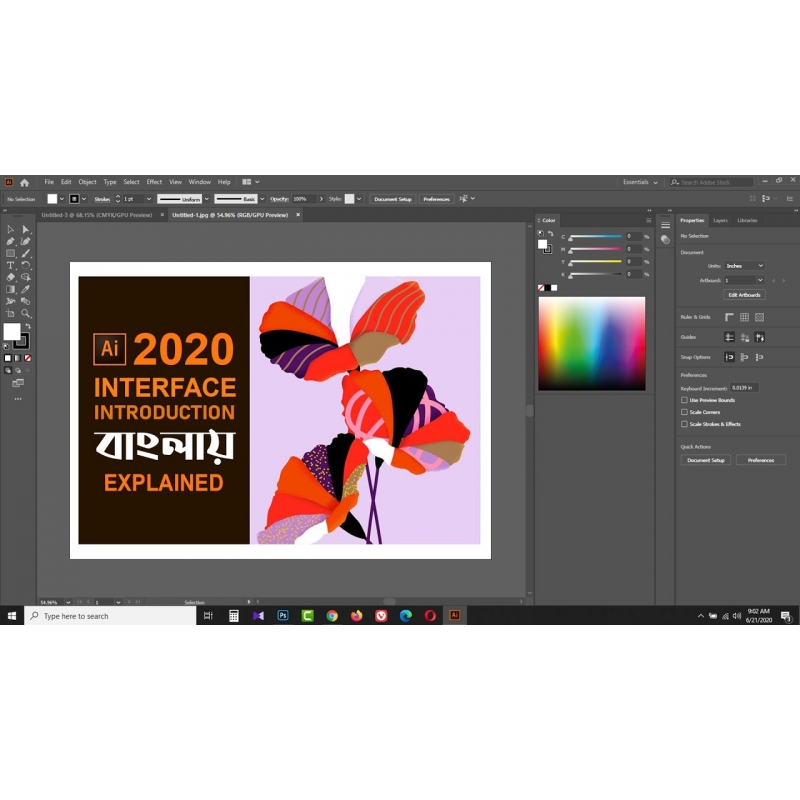The width and height of the screenshot is (800, 800).
Task: Switch to the Libraries tab
Action: tap(747, 220)
